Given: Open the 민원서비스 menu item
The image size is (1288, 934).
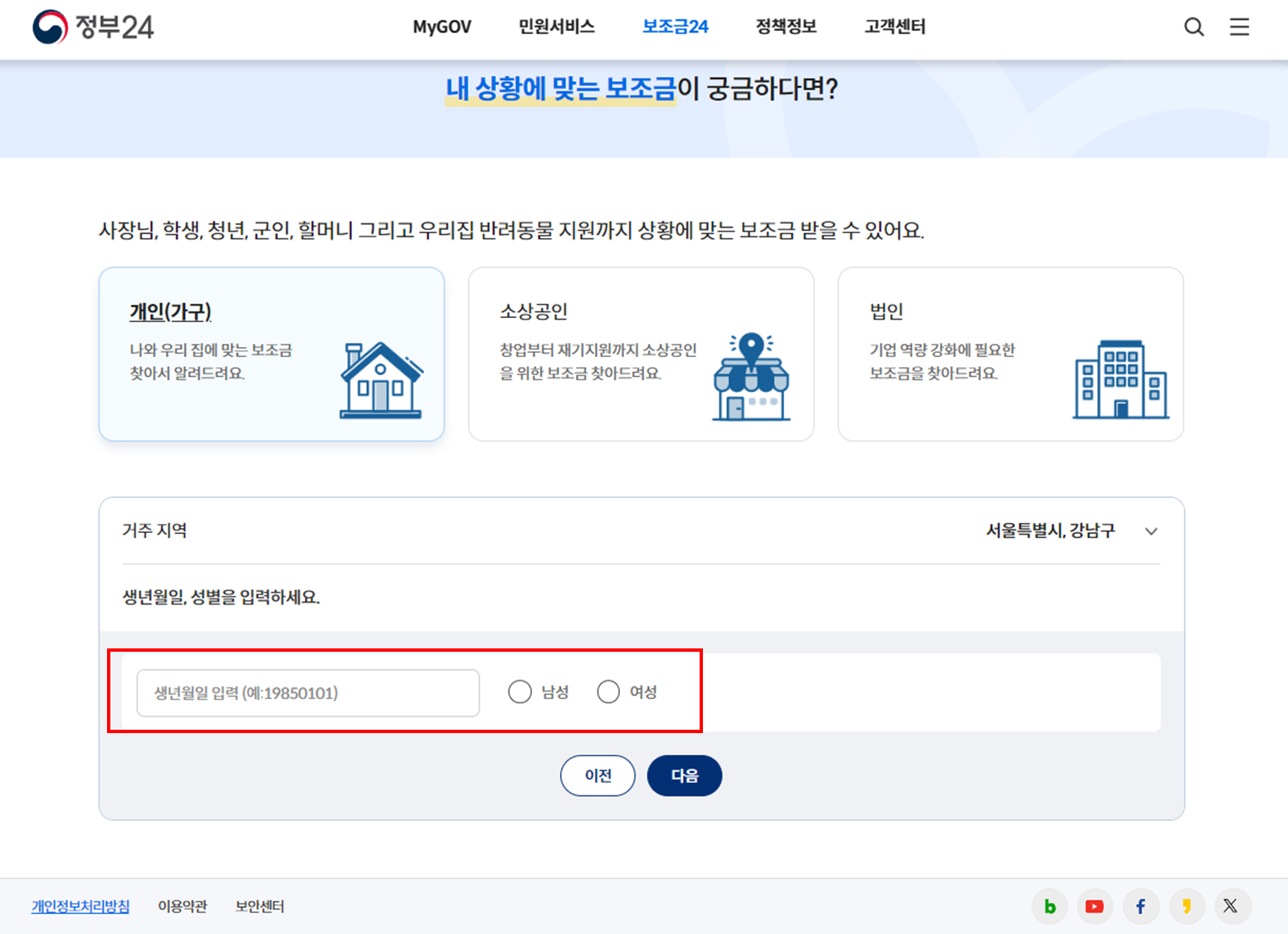Looking at the screenshot, I should coord(555,27).
